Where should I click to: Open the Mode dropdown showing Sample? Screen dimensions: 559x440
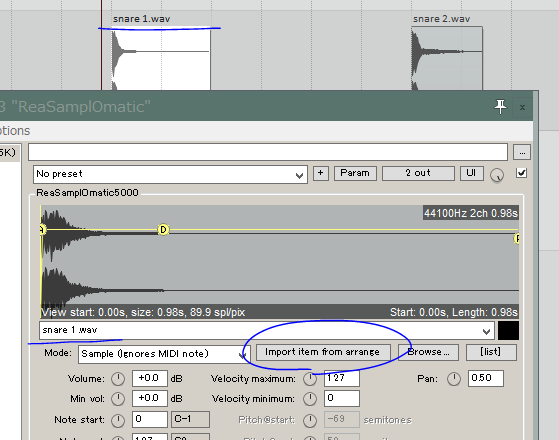(164, 354)
